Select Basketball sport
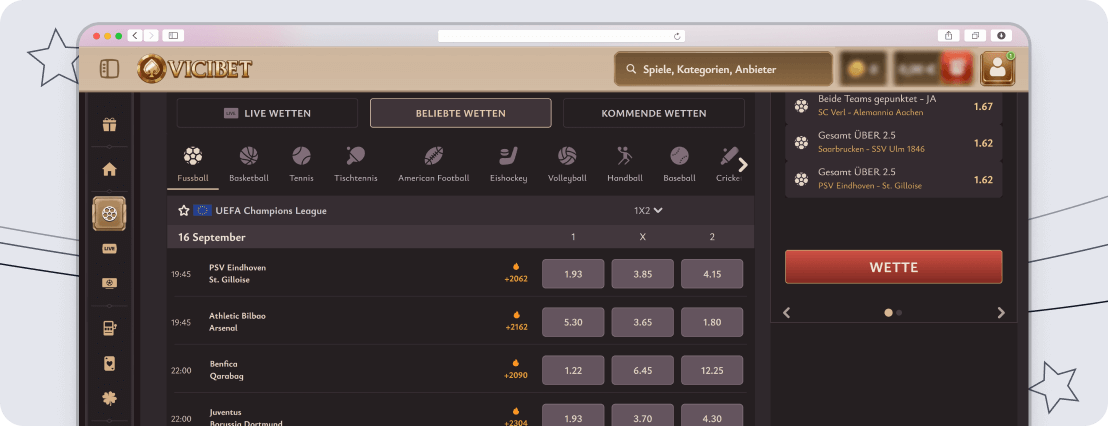Image resolution: width=1108 pixels, height=426 pixels. pyautogui.click(x=249, y=165)
